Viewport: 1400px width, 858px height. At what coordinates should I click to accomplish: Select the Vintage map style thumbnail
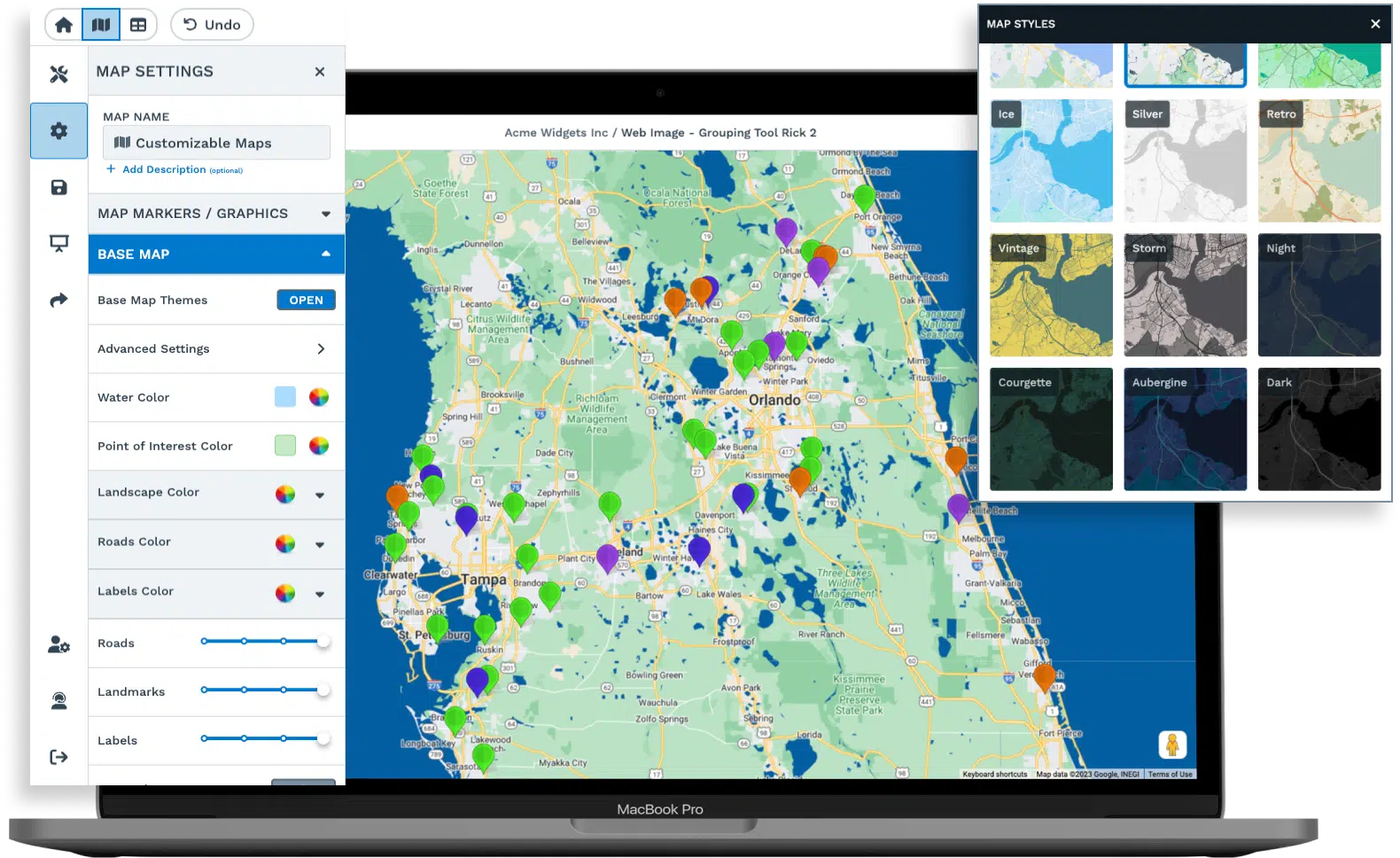click(1051, 295)
